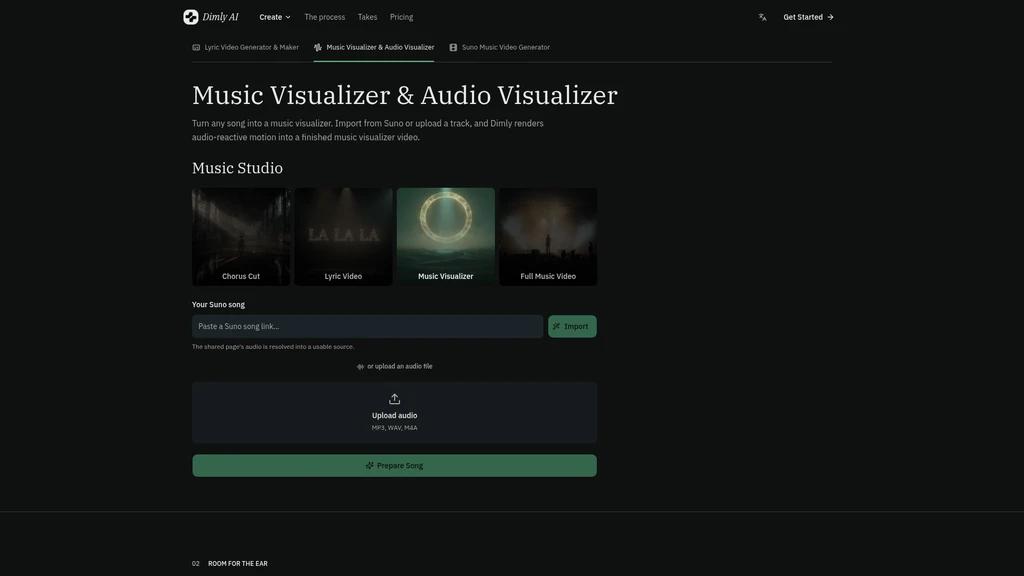This screenshot has width=1024, height=576.
Task: Open The process page
Action: click(325, 17)
